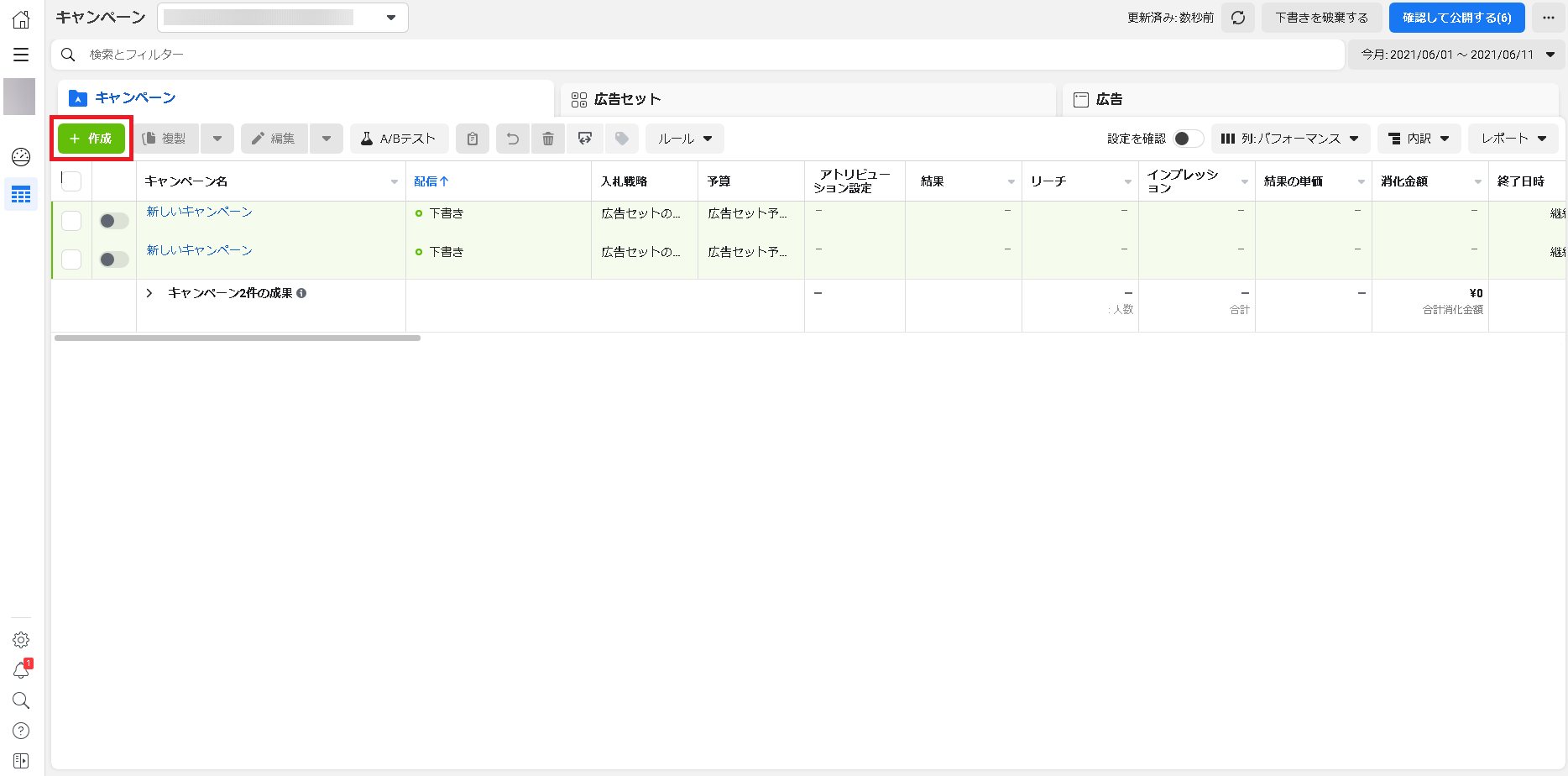The image size is (1568, 776).
Task: Click the 終了日時 column header
Action: click(x=1521, y=181)
